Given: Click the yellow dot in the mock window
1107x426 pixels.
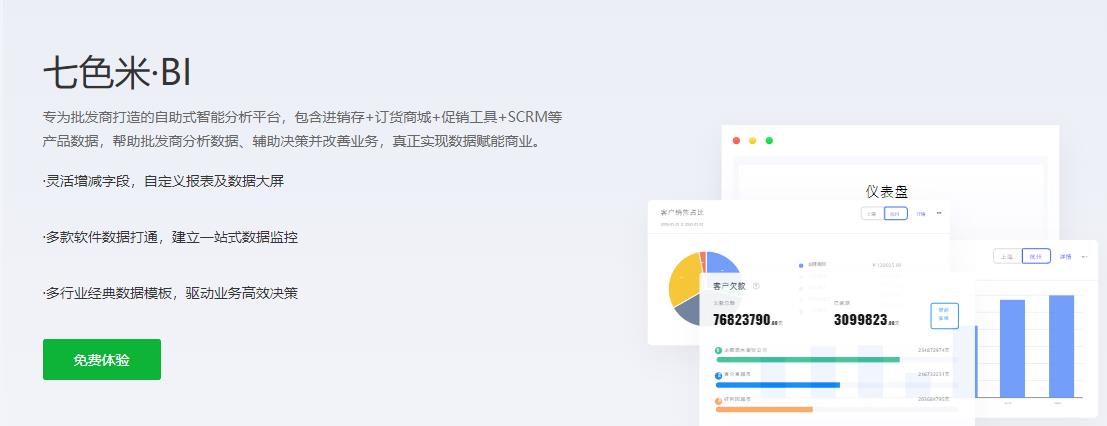Looking at the screenshot, I should click(753, 141).
